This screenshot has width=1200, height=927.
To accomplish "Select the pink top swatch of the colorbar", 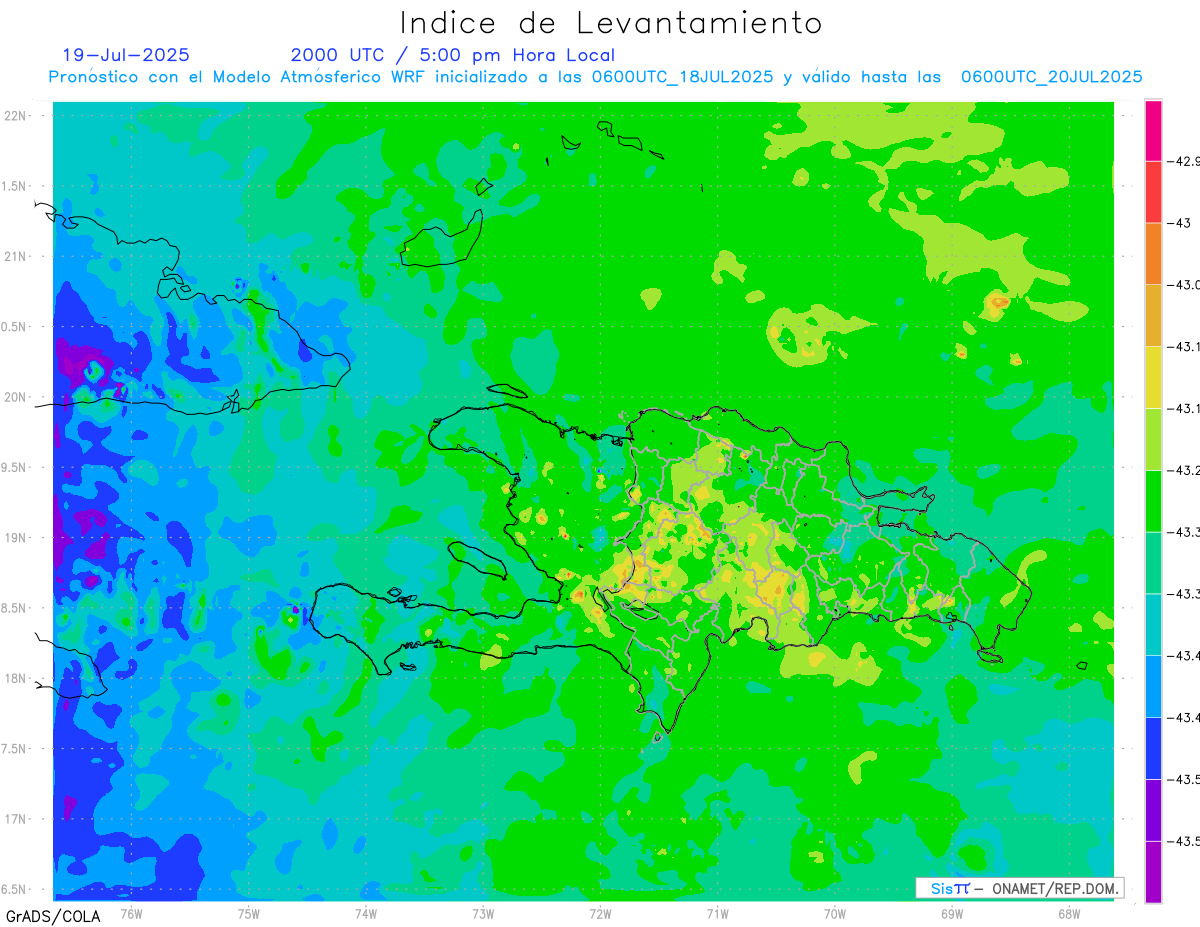I will [x=1153, y=130].
